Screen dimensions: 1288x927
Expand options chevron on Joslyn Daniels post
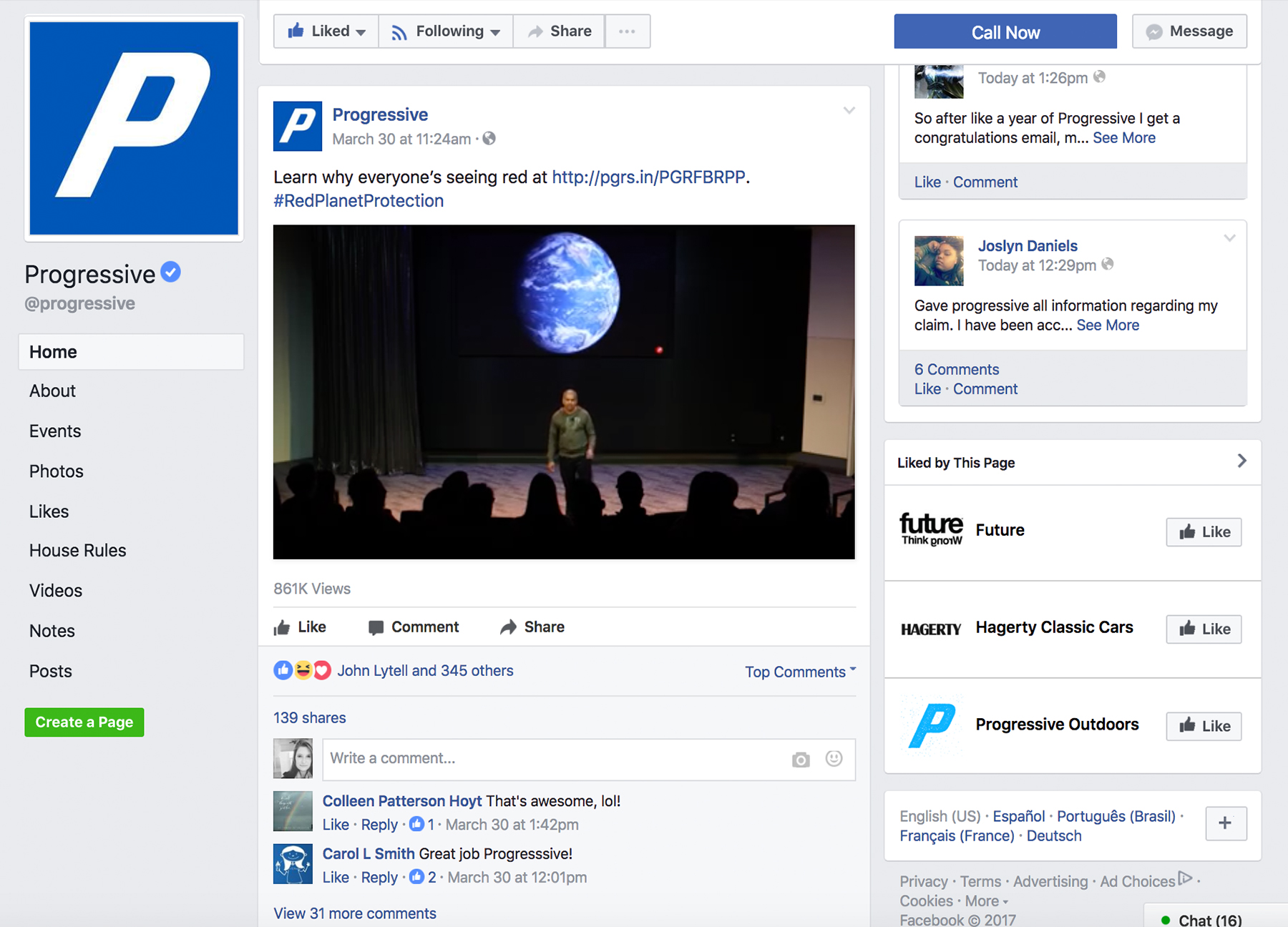pos(1229,238)
